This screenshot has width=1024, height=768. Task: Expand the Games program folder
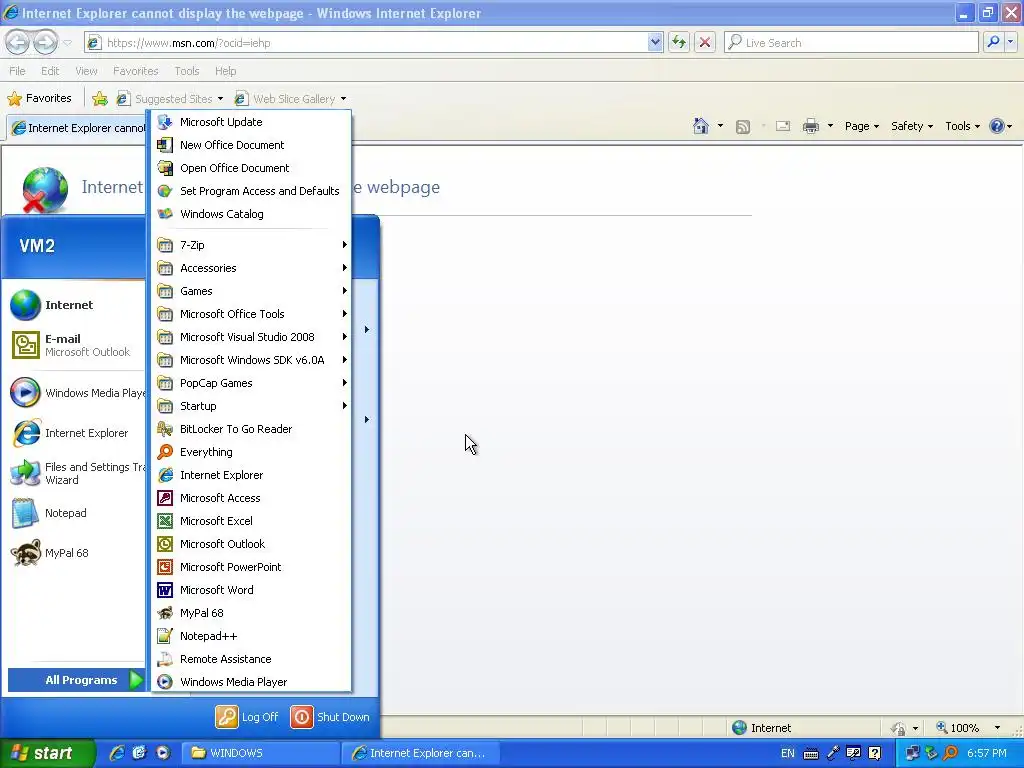251,291
